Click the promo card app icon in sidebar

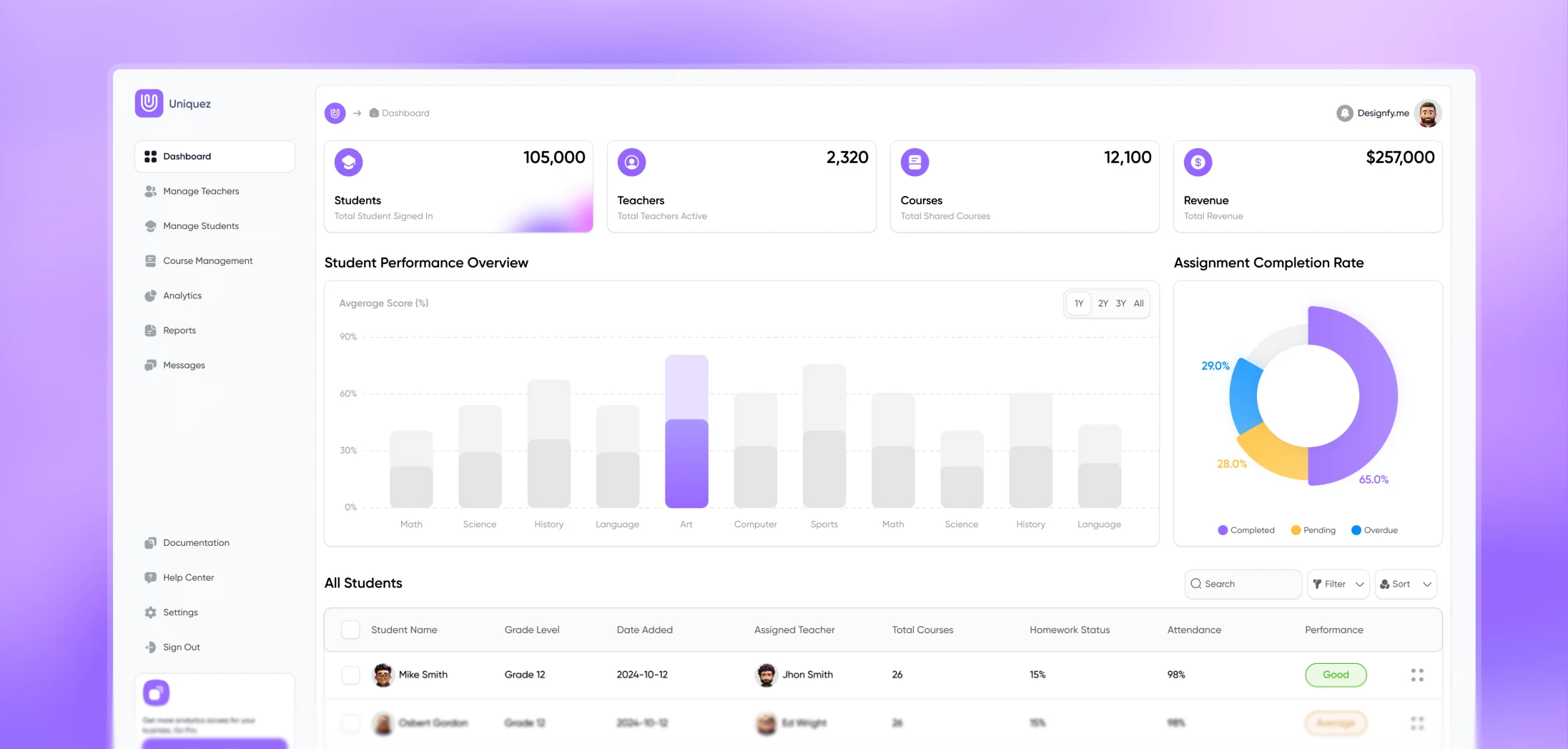coord(156,692)
